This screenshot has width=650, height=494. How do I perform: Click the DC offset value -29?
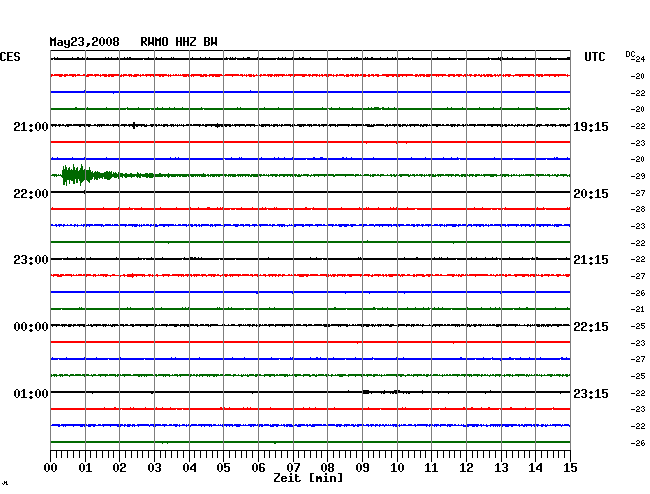[638, 176]
